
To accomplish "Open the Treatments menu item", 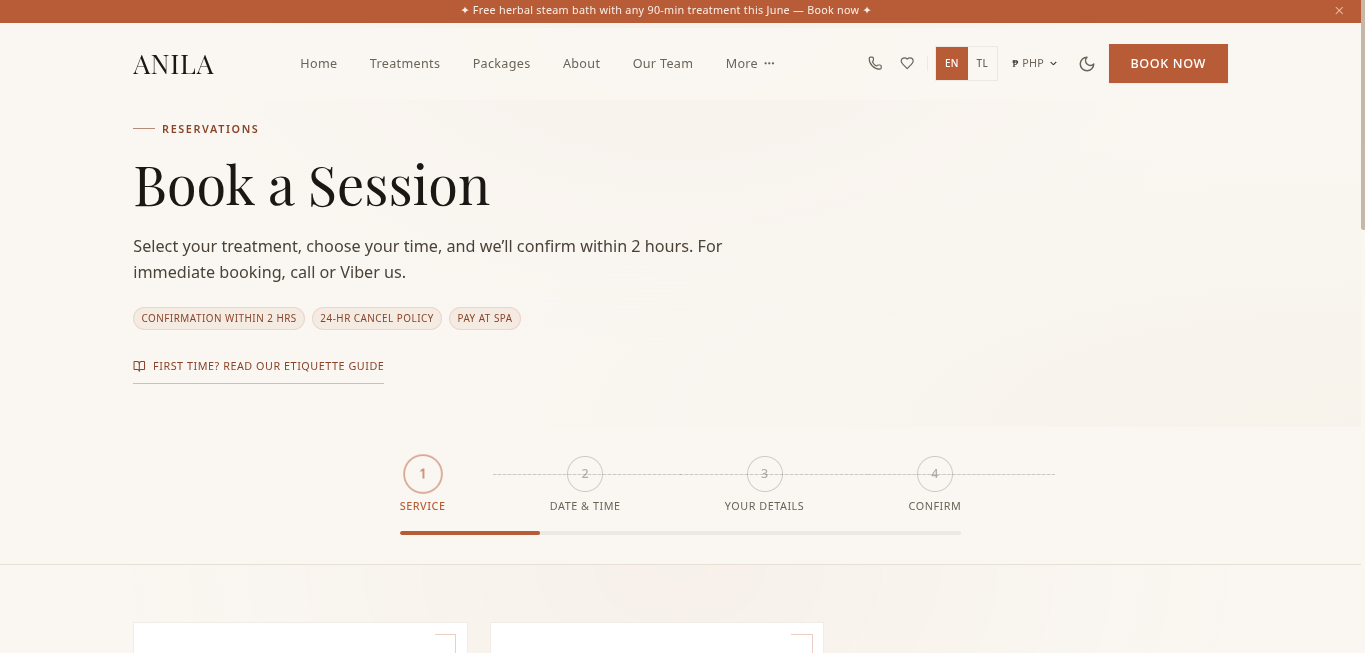I will (405, 63).
